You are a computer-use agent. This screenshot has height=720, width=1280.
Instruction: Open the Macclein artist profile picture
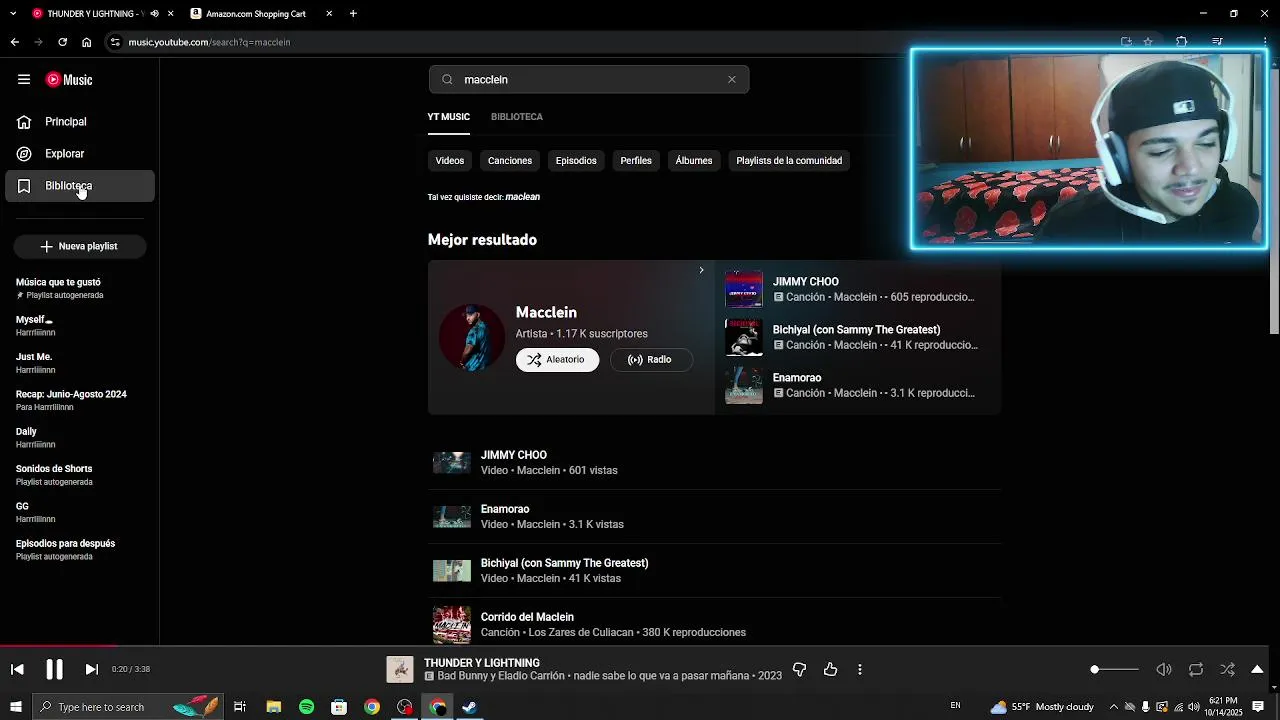click(x=472, y=337)
